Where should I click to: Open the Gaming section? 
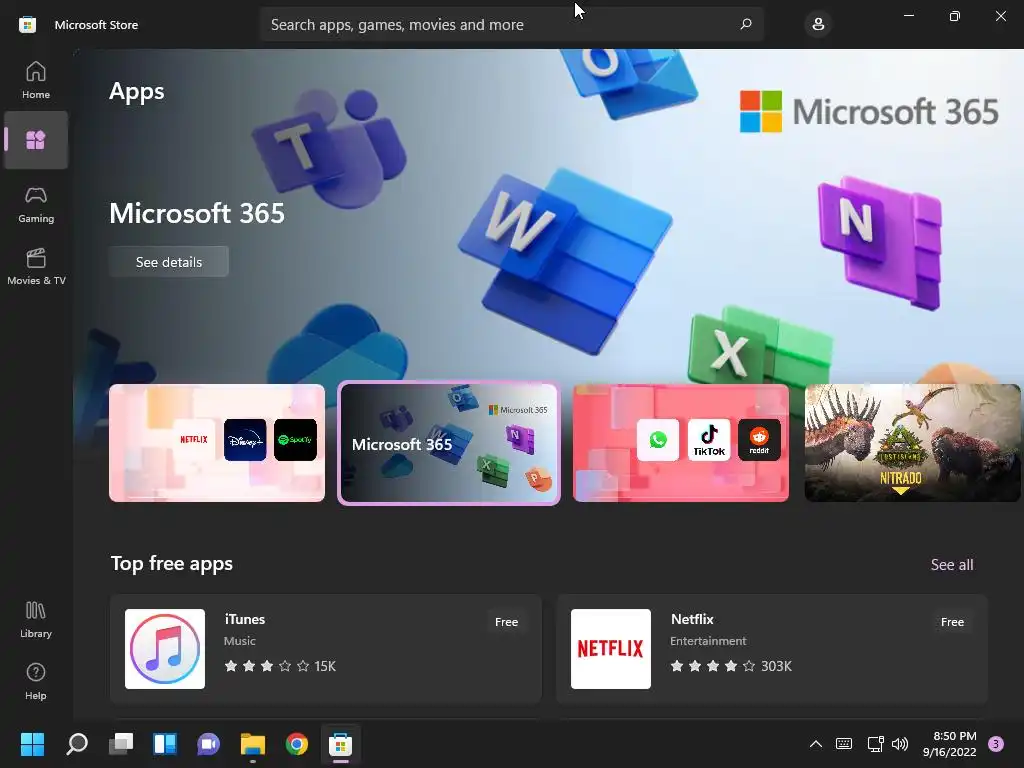coord(36,204)
